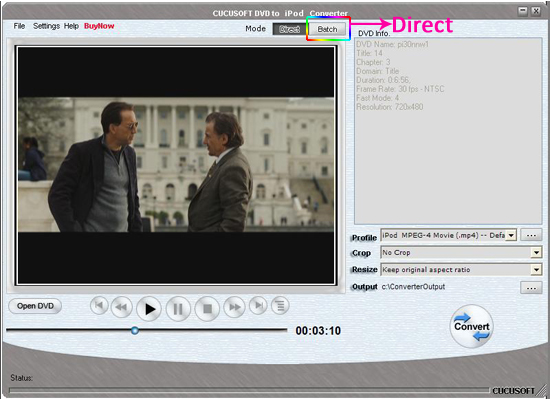Jump to previous chapter
This screenshot has width=550, height=399.
[99, 305]
